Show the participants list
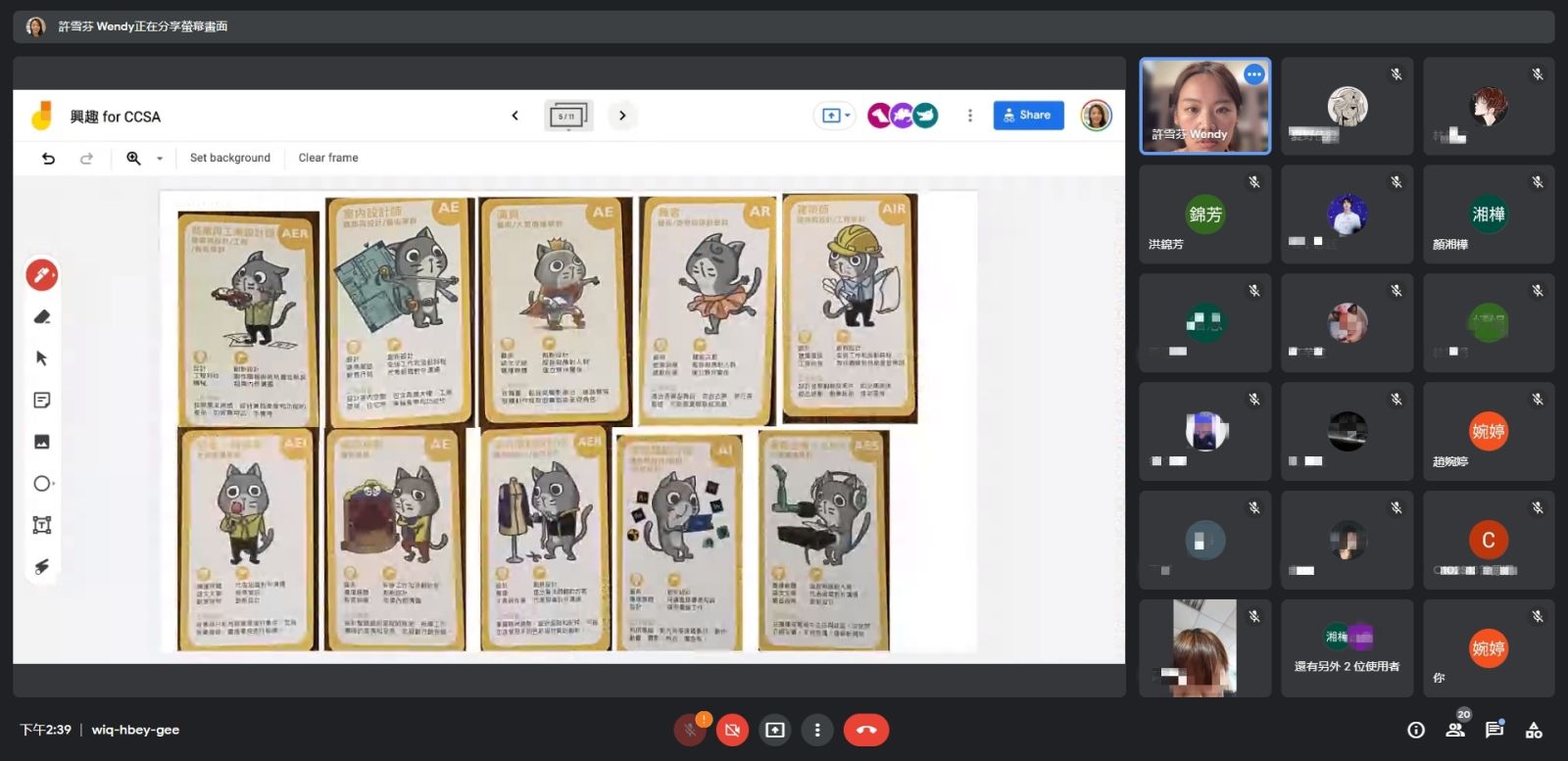This screenshot has width=1568, height=761. pyautogui.click(x=1455, y=730)
